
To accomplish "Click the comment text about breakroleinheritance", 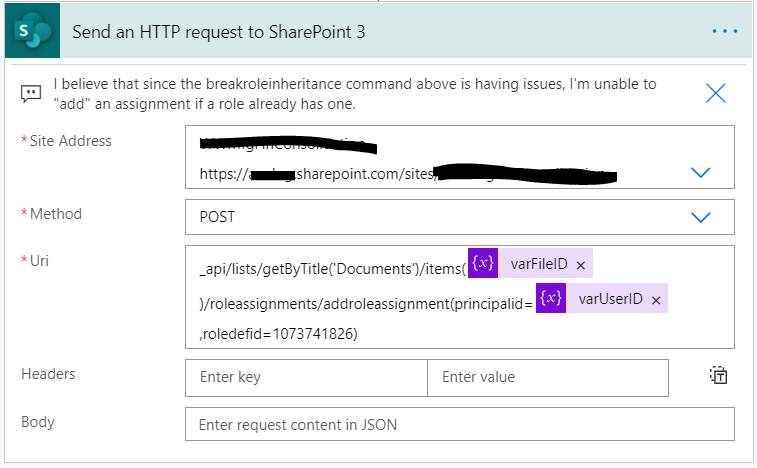I will coord(355,93).
